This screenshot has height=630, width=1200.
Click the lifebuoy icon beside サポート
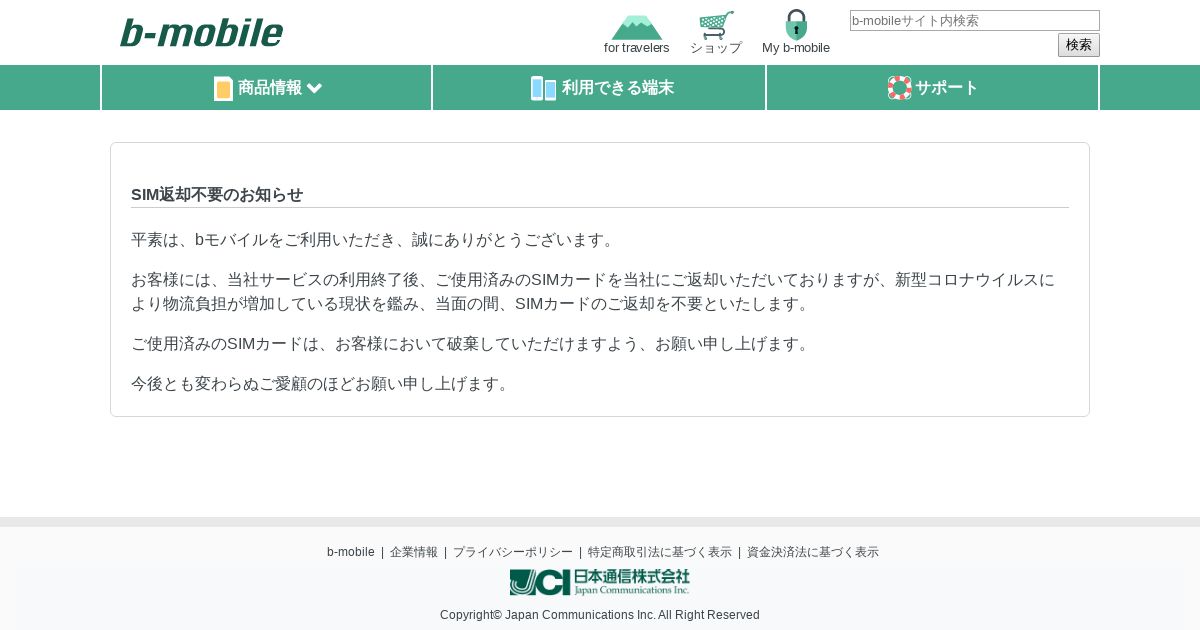(x=899, y=88)
